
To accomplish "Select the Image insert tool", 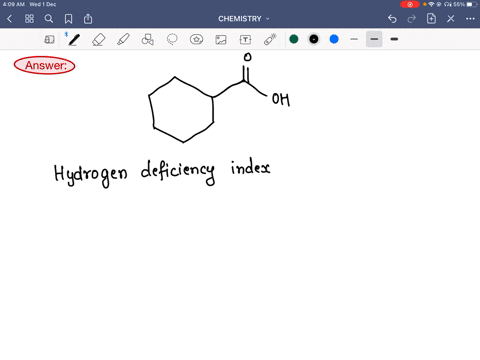I will click(x=221, y=40).
